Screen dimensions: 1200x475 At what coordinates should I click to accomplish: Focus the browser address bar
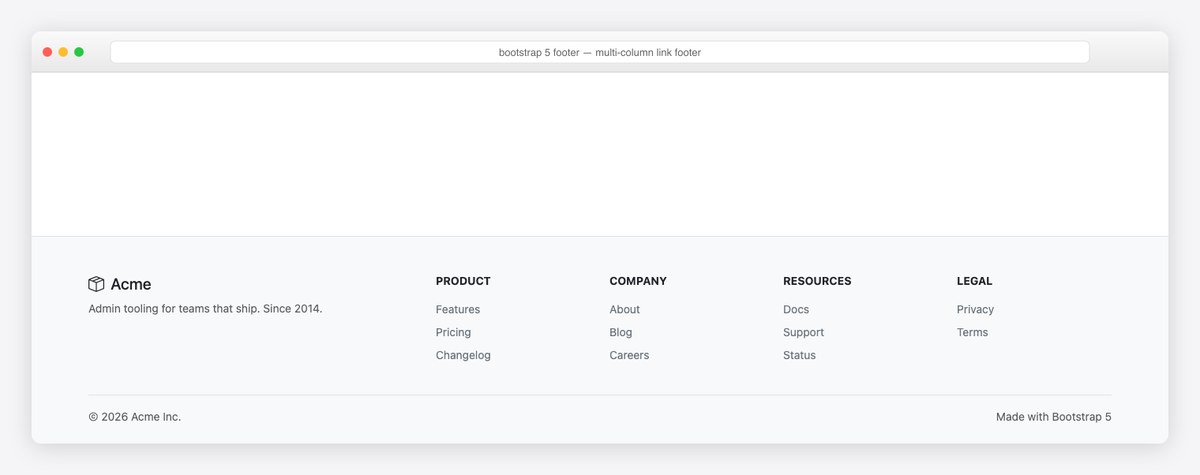[600, 52]
